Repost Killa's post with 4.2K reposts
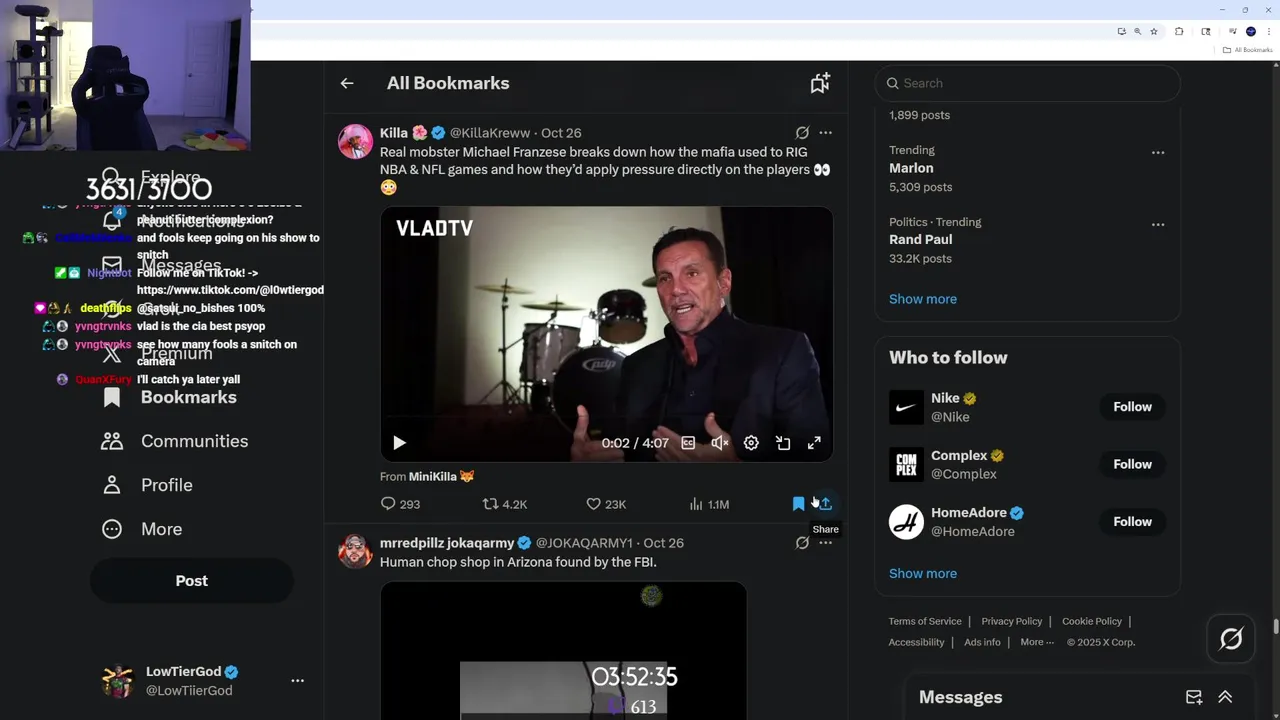The image size is (1280, 720). point(505,504)
